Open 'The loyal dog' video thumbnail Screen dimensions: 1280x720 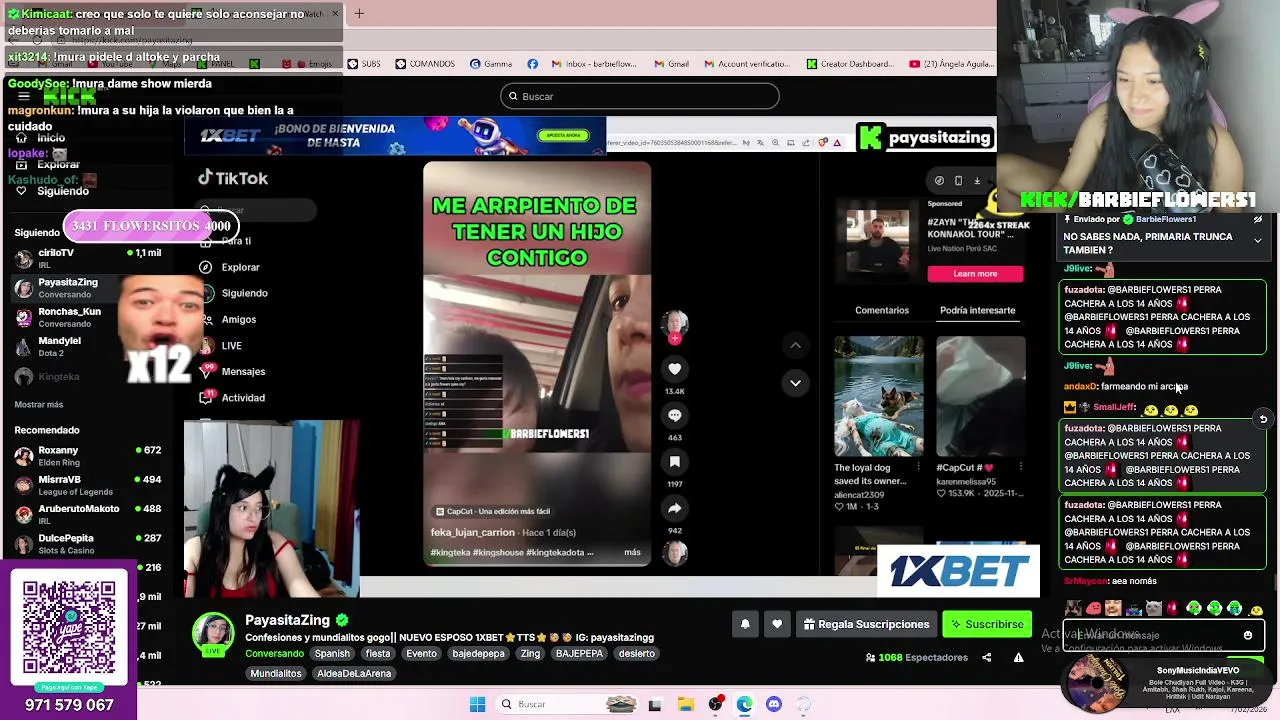pyautogui.click(x=879, y=396)
